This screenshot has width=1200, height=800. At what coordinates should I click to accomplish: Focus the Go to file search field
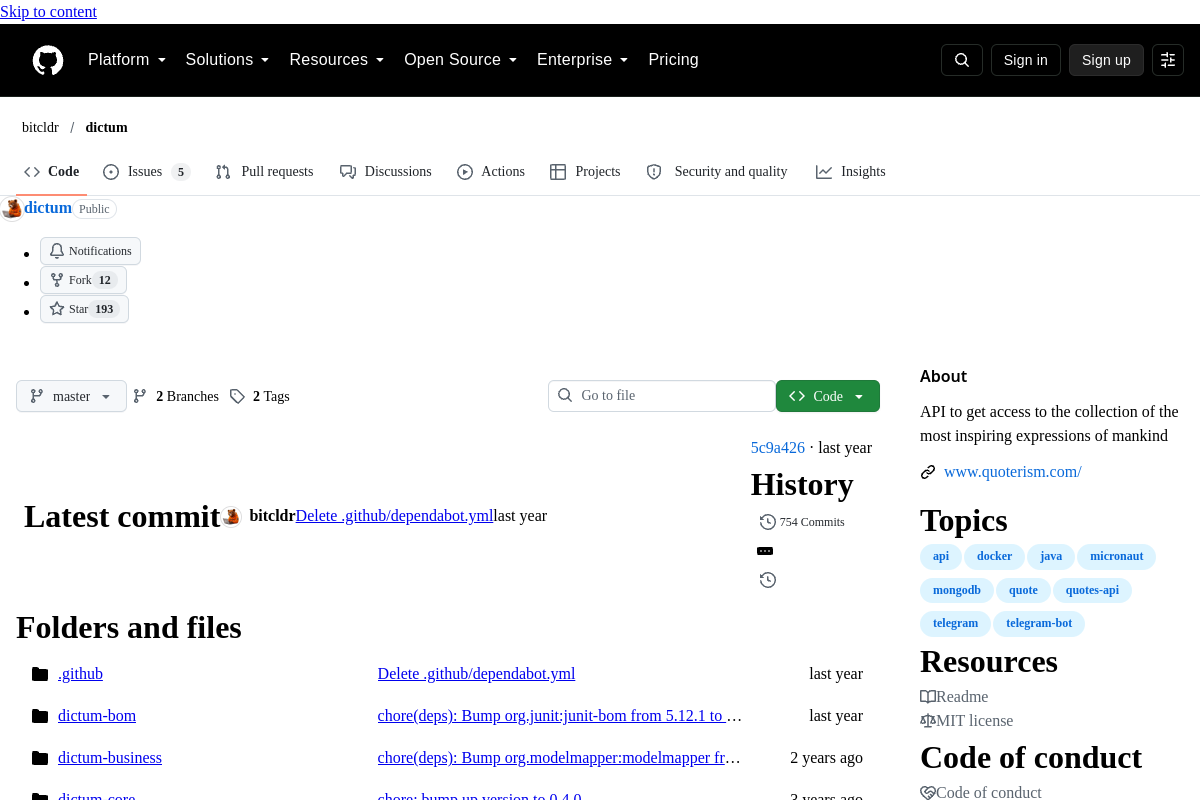pos(662,396)
